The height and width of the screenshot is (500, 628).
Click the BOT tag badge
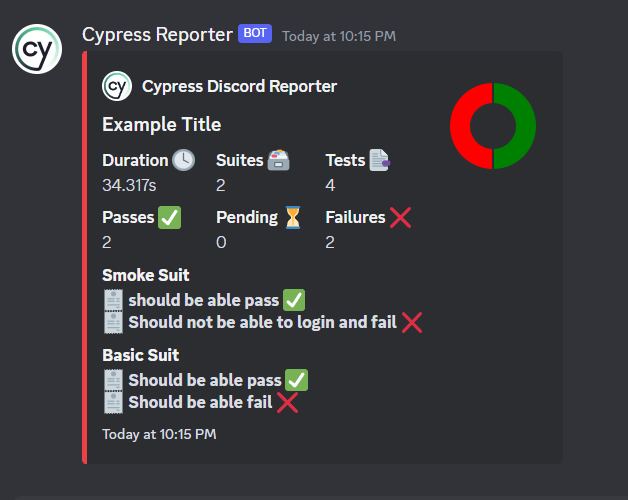(x=255, y=33)
